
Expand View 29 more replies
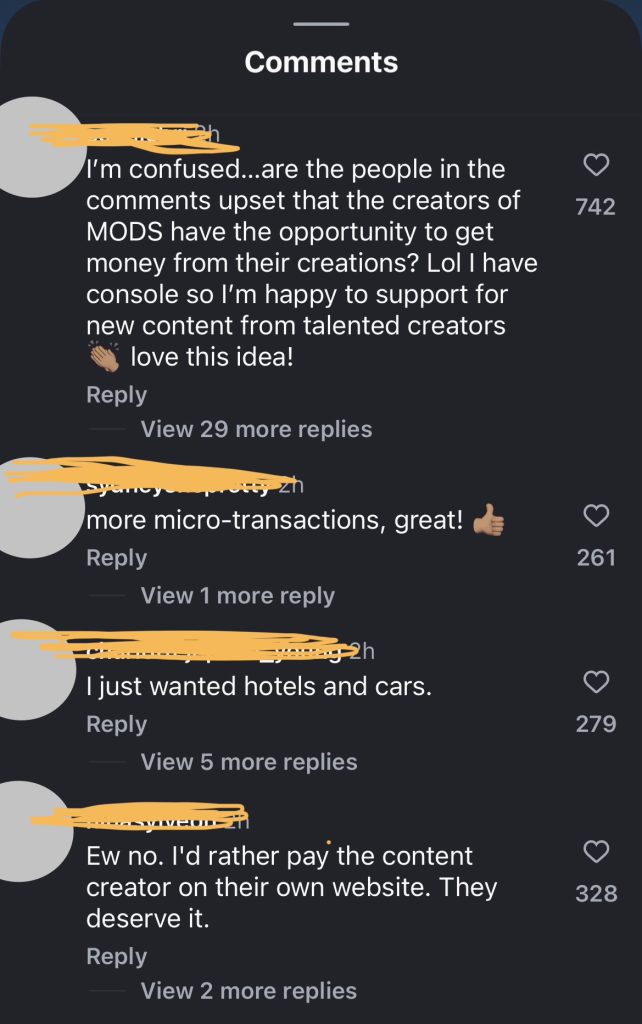[256, 429]
